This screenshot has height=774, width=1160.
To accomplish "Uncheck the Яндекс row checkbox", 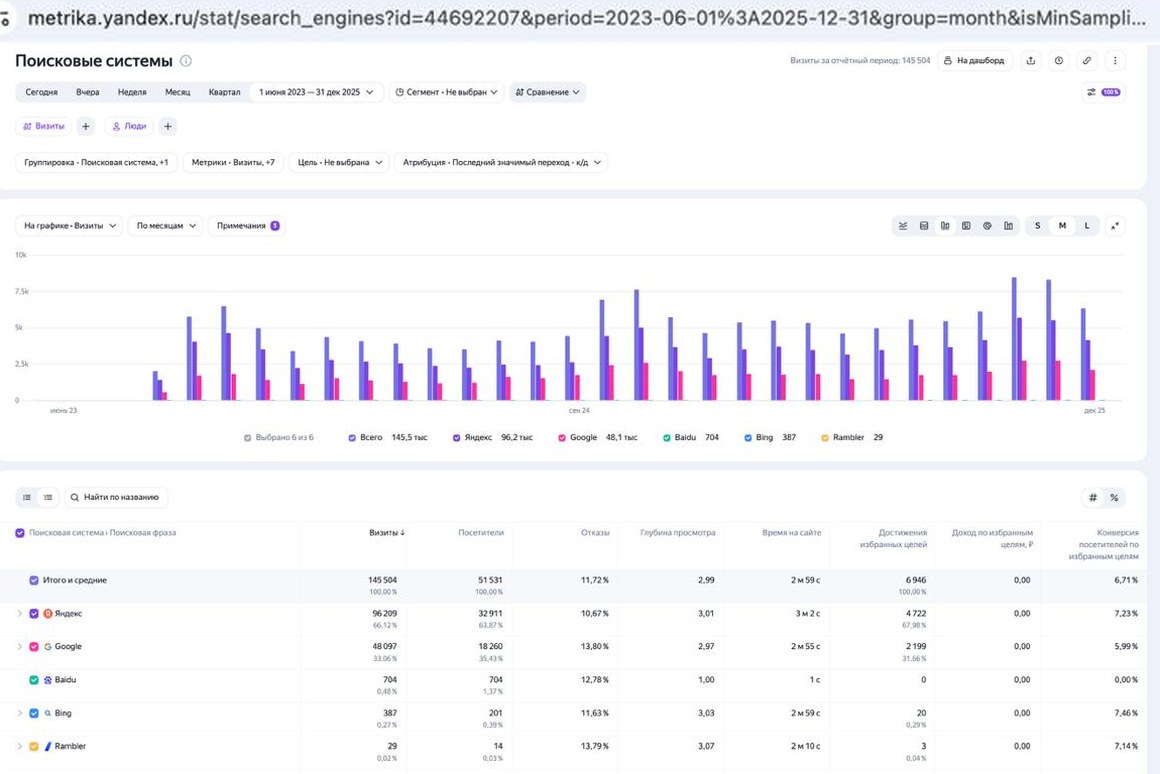I will [x=34, y=613].
